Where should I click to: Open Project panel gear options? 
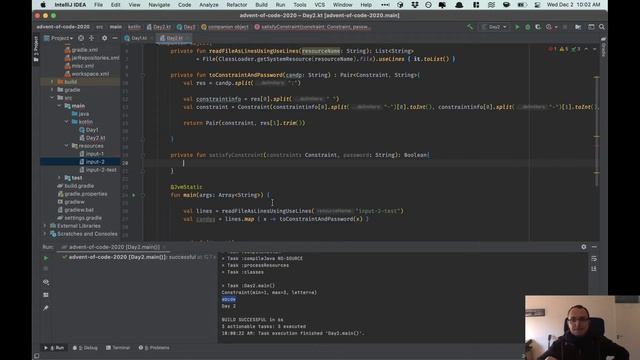[x=104, y=38]
